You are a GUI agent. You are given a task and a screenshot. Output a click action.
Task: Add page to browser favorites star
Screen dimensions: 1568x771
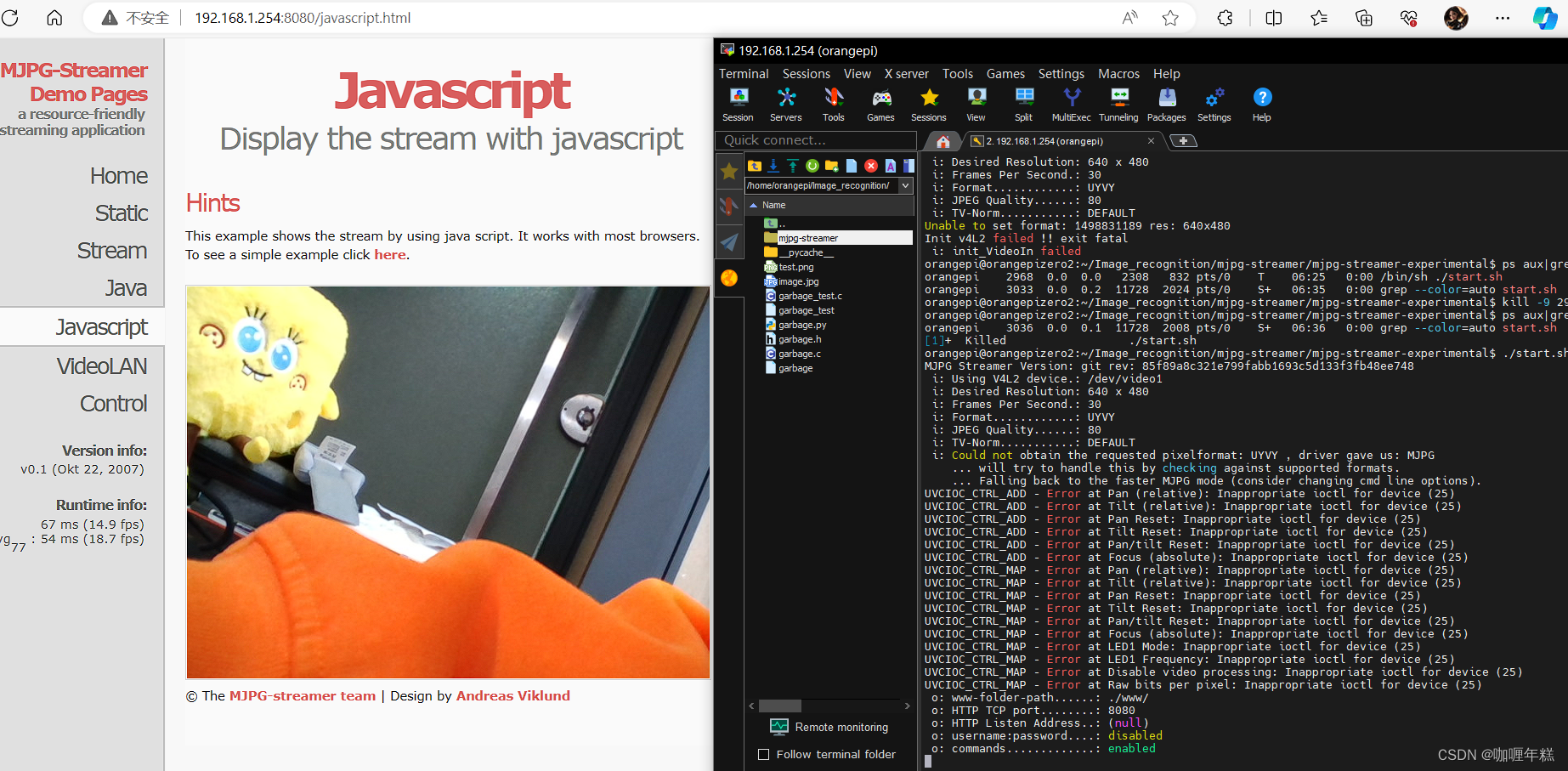tap(1170, 18)
